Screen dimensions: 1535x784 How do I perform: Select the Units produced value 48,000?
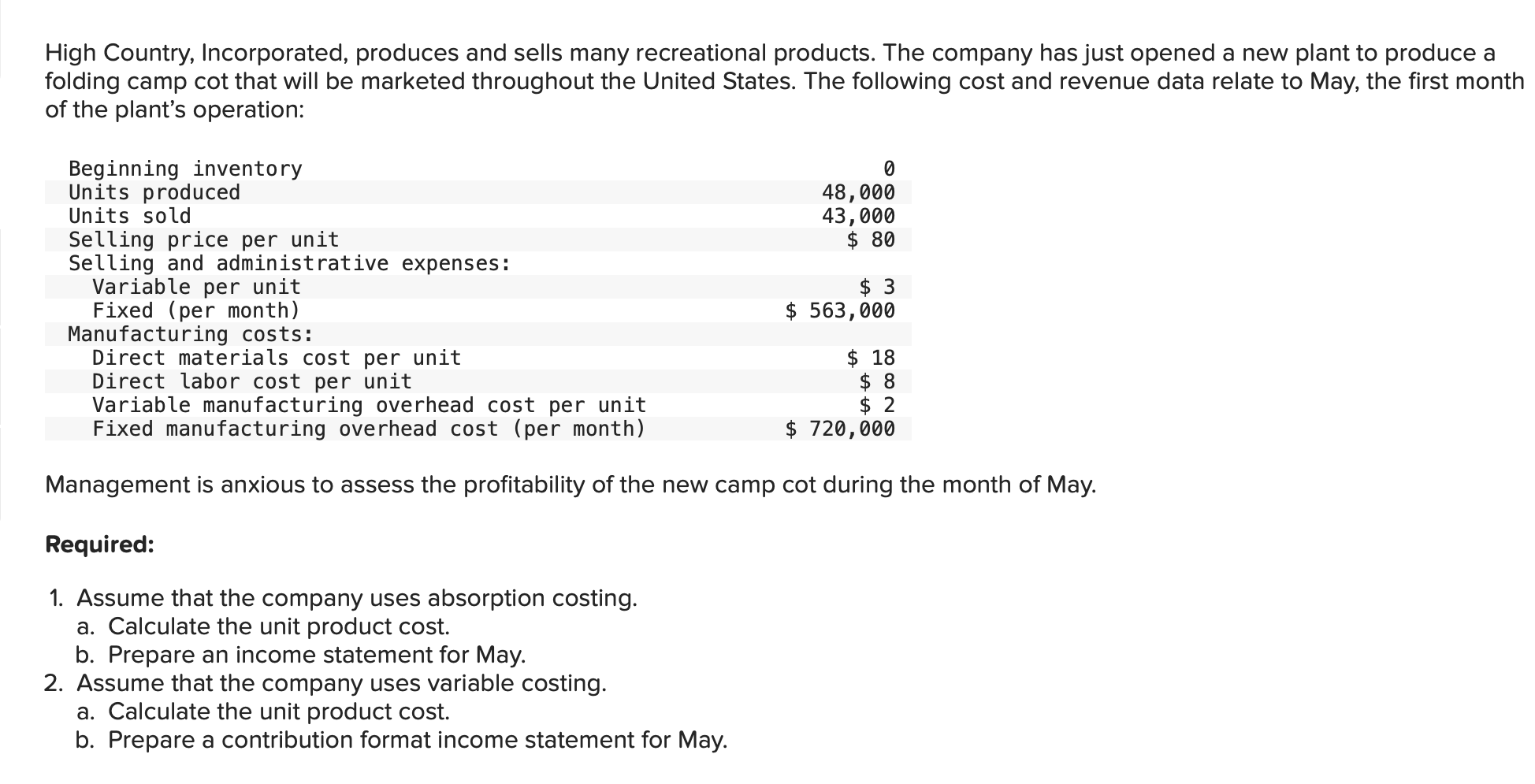858,192
